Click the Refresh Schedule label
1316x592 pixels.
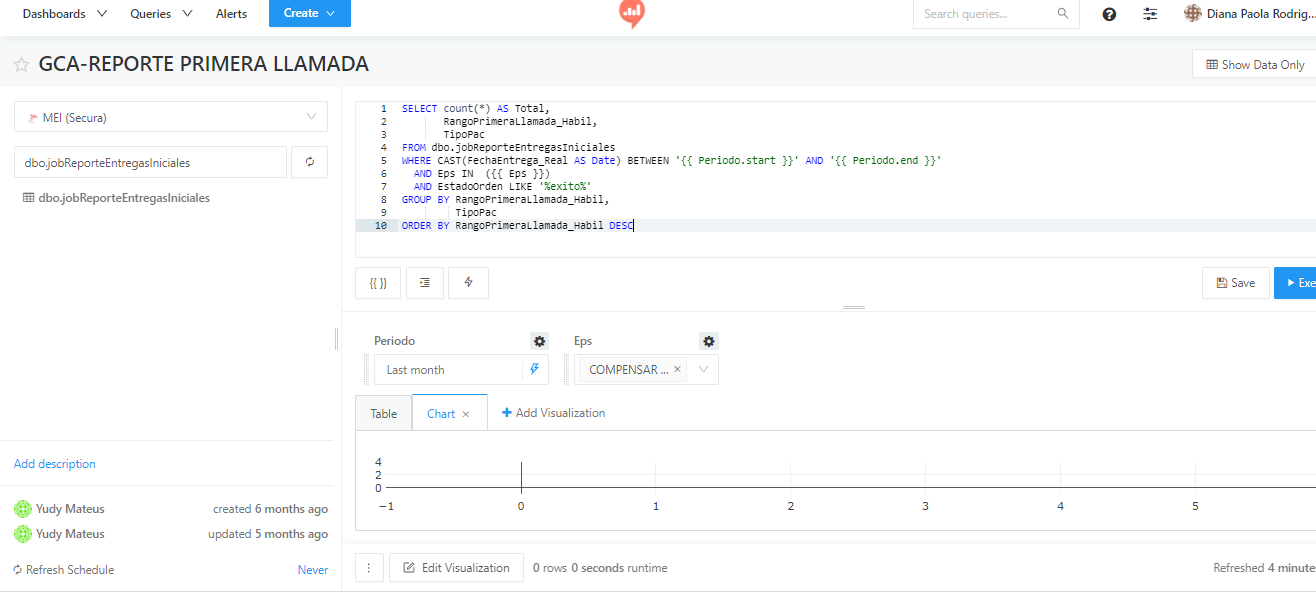(x=70, y=570)
